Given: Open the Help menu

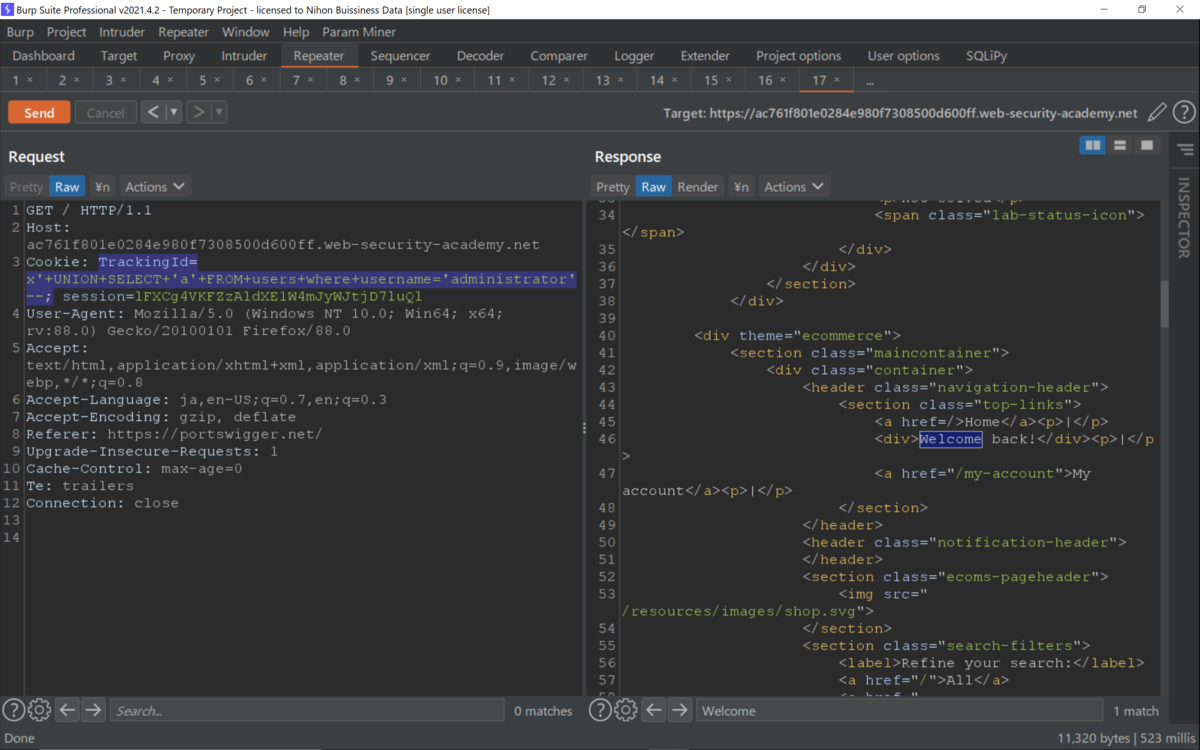Looking at the screenshot, I should point(296,32).
